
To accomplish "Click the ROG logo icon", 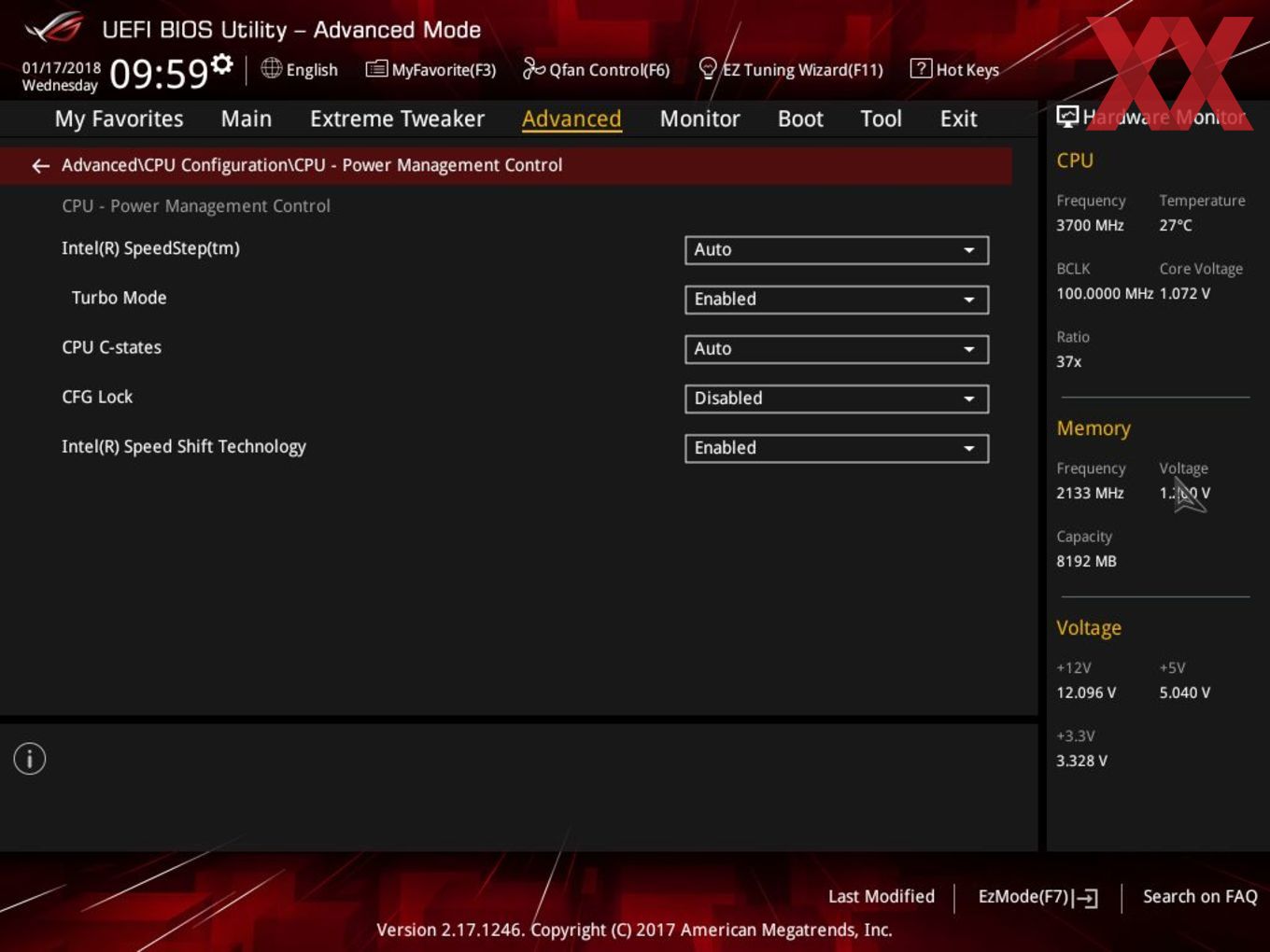I will click(x=54, y=28).
